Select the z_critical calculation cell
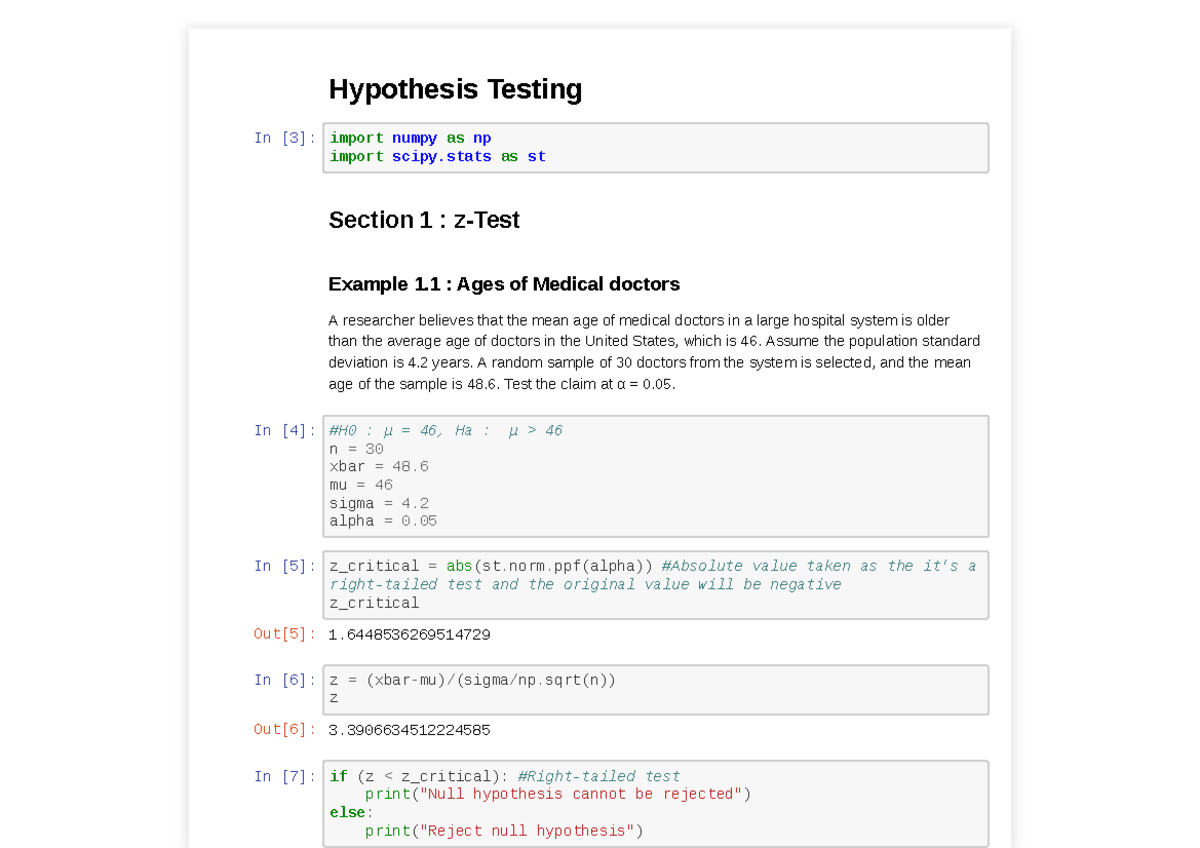Viewport: 1200px width, 848px height. point(655,584)
